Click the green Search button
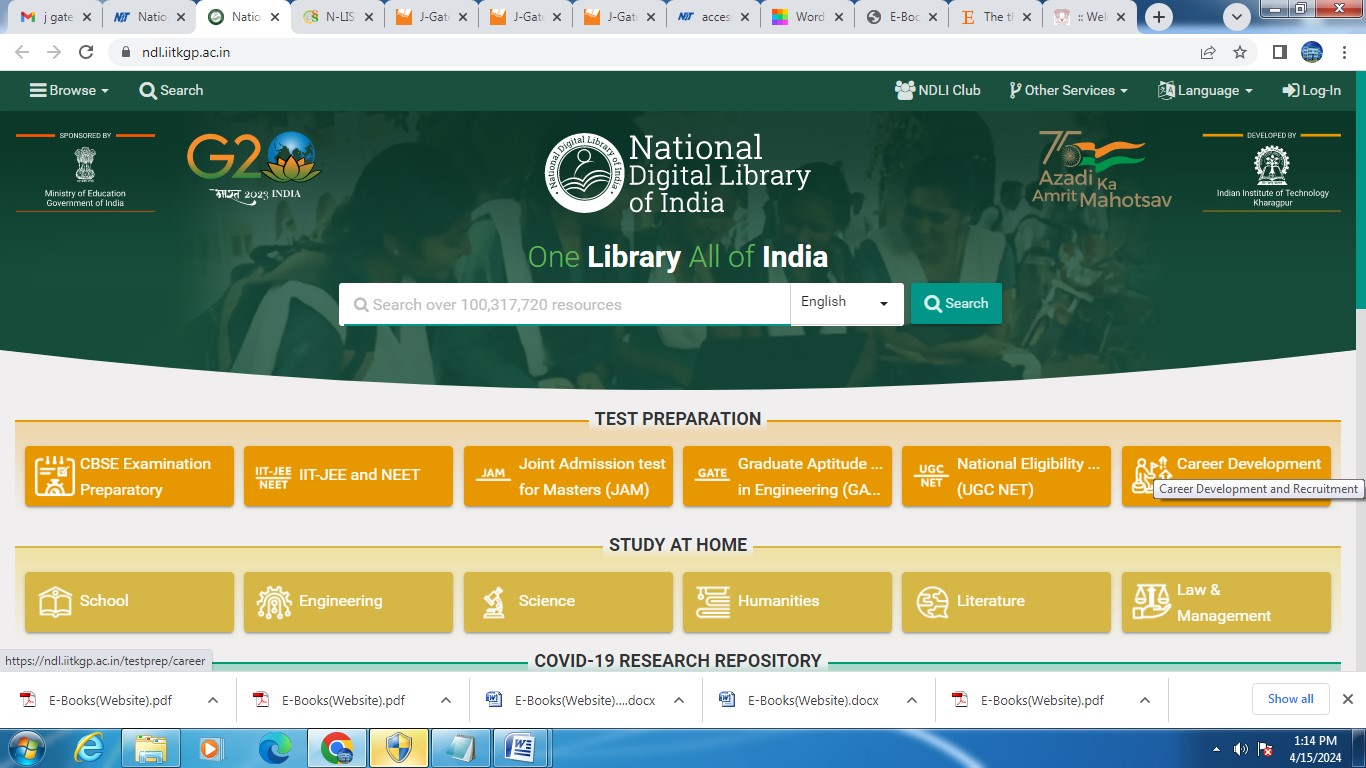Viewport: 1366px width, 768px height. pyautogui.click(x=956, y=303)
